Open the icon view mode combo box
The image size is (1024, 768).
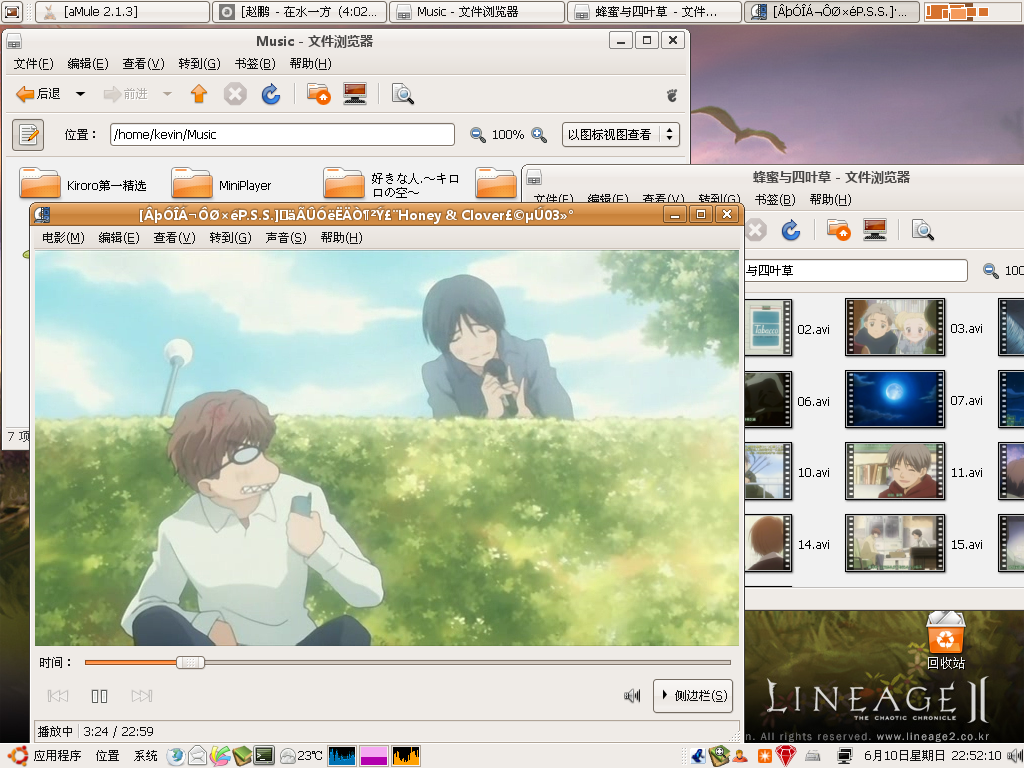click(620, 135)
